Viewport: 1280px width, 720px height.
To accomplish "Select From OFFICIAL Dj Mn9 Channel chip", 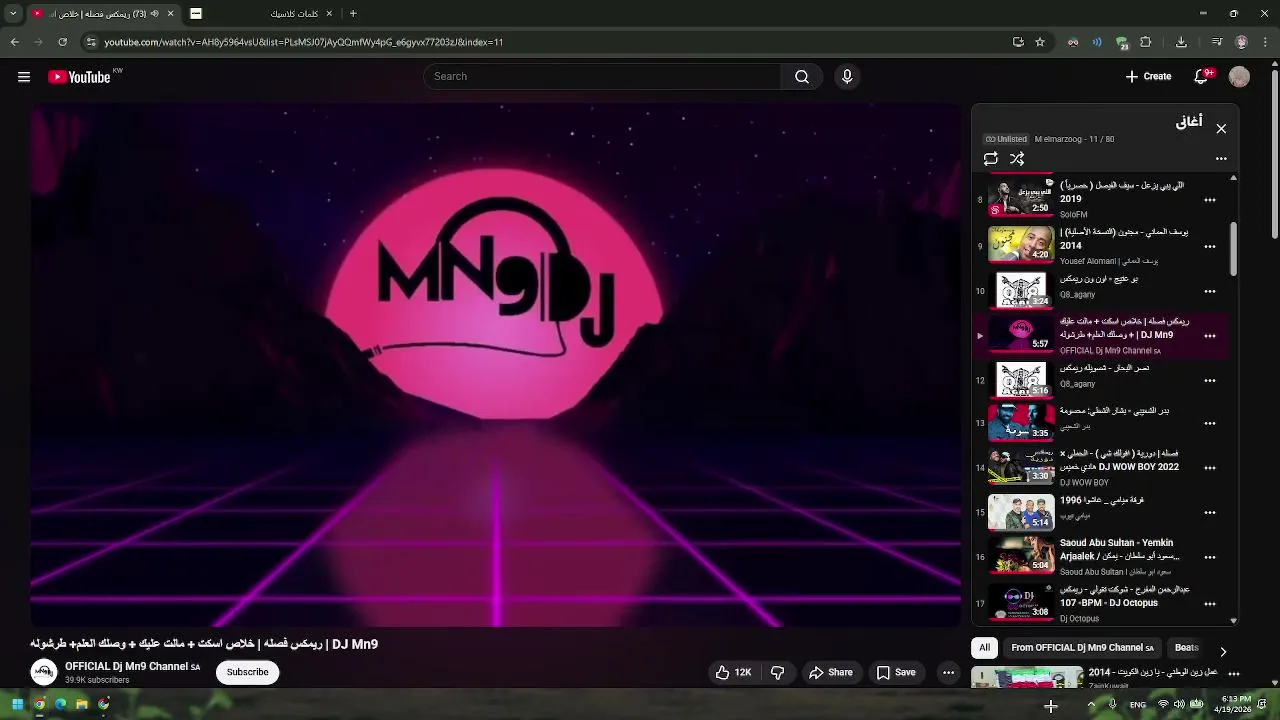I will click(x=1082, y=648).
